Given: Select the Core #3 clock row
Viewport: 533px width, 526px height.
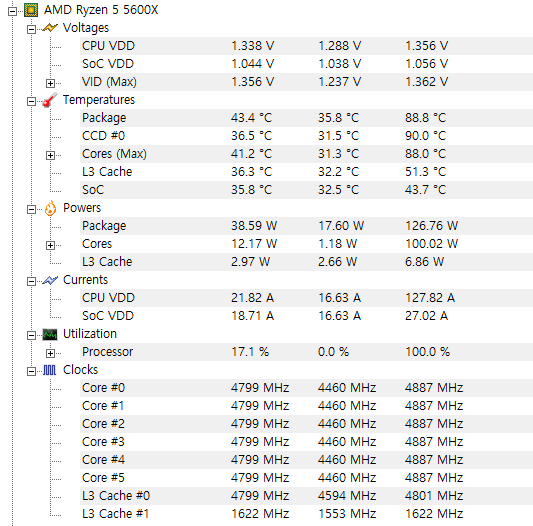Looking at the screenshot, I should 306,442.
